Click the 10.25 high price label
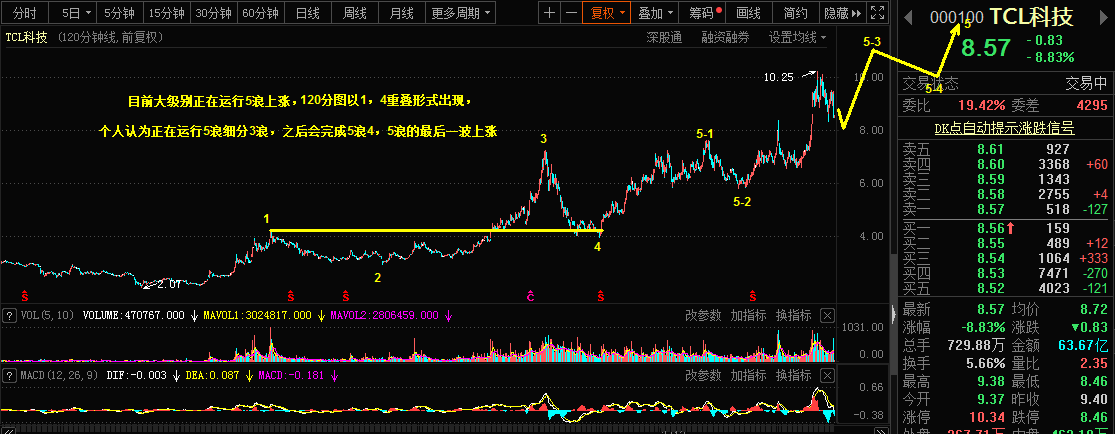This screenshot has width=1115, height=434. coord(778,78)
